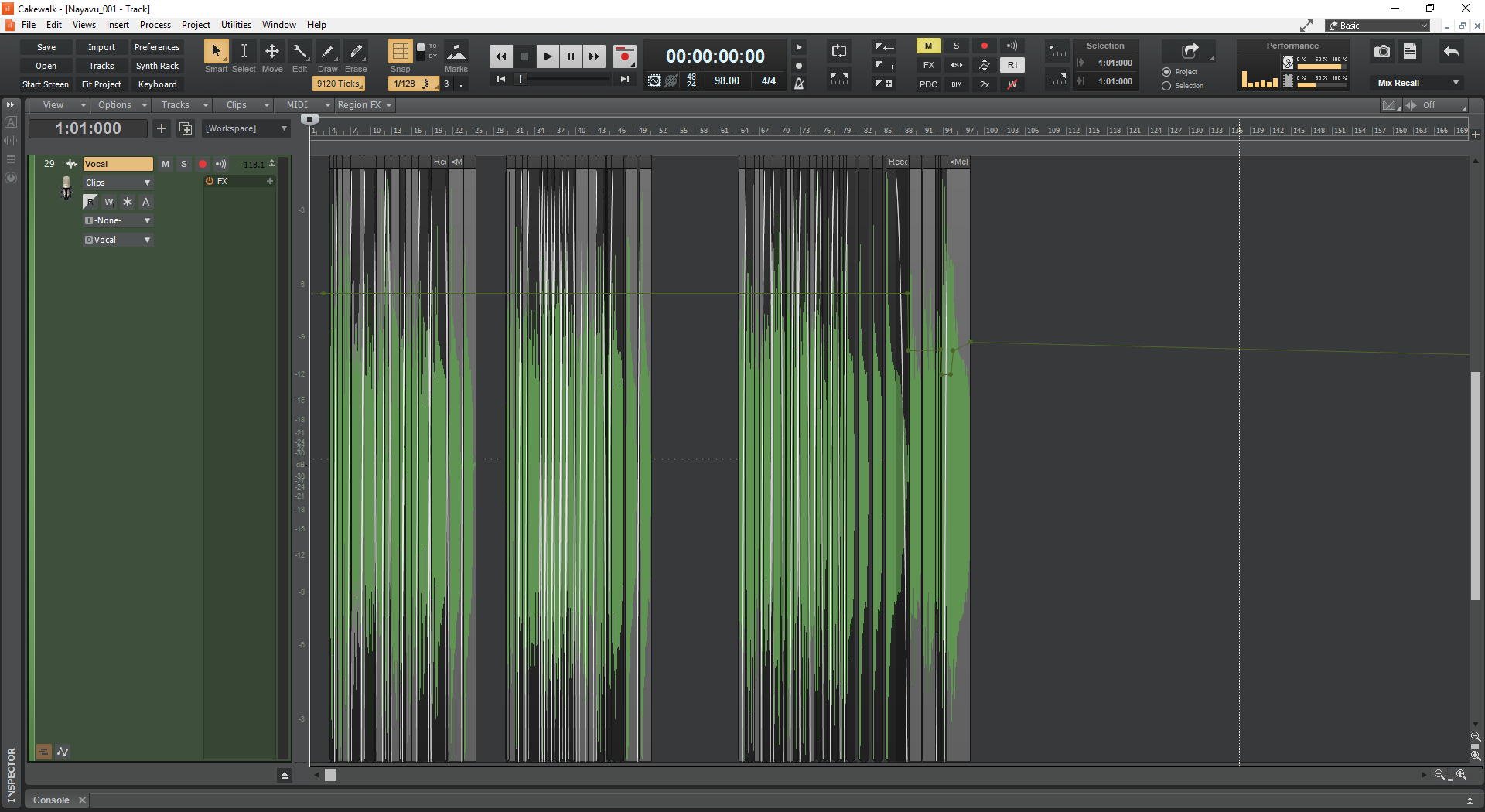Click the Fit Project button

pyautogui.click(x=101, y=84)
